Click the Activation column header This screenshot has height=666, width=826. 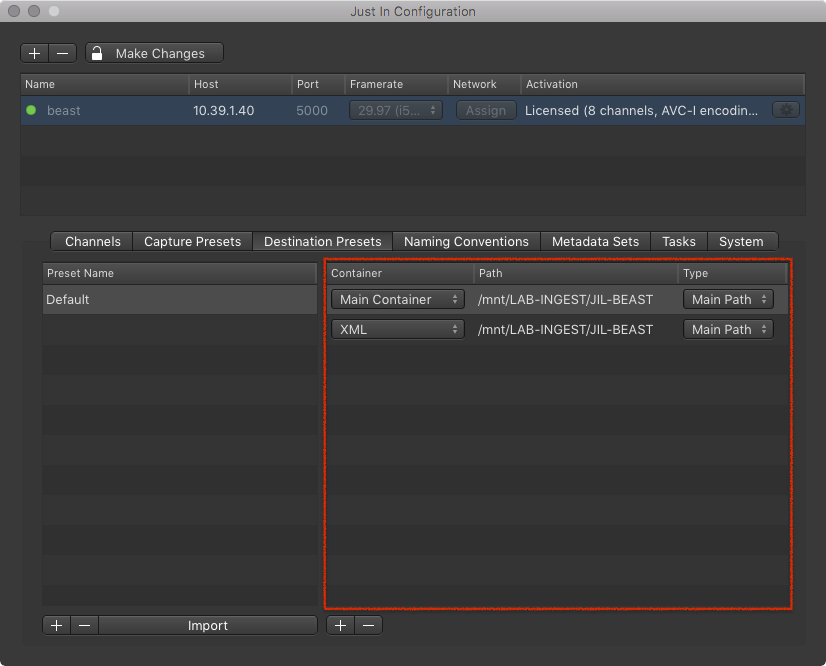663,84
